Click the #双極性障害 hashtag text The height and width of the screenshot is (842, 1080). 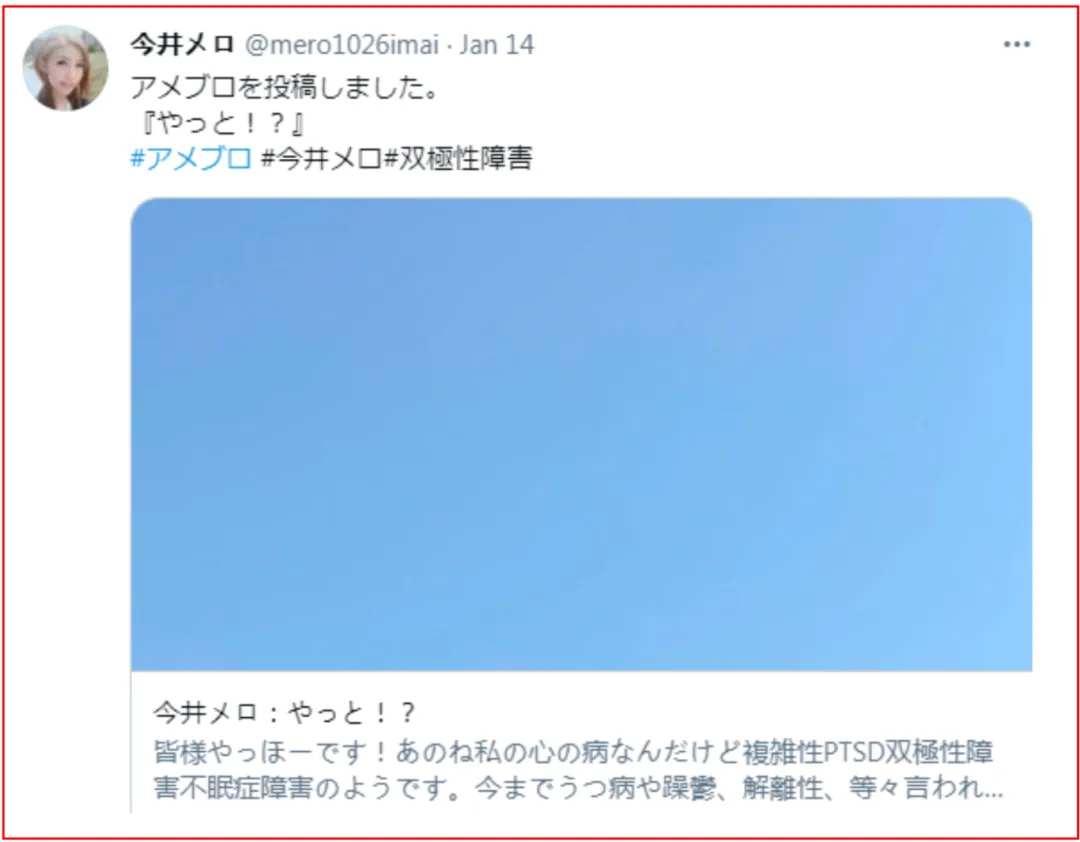tap(457, 159)
